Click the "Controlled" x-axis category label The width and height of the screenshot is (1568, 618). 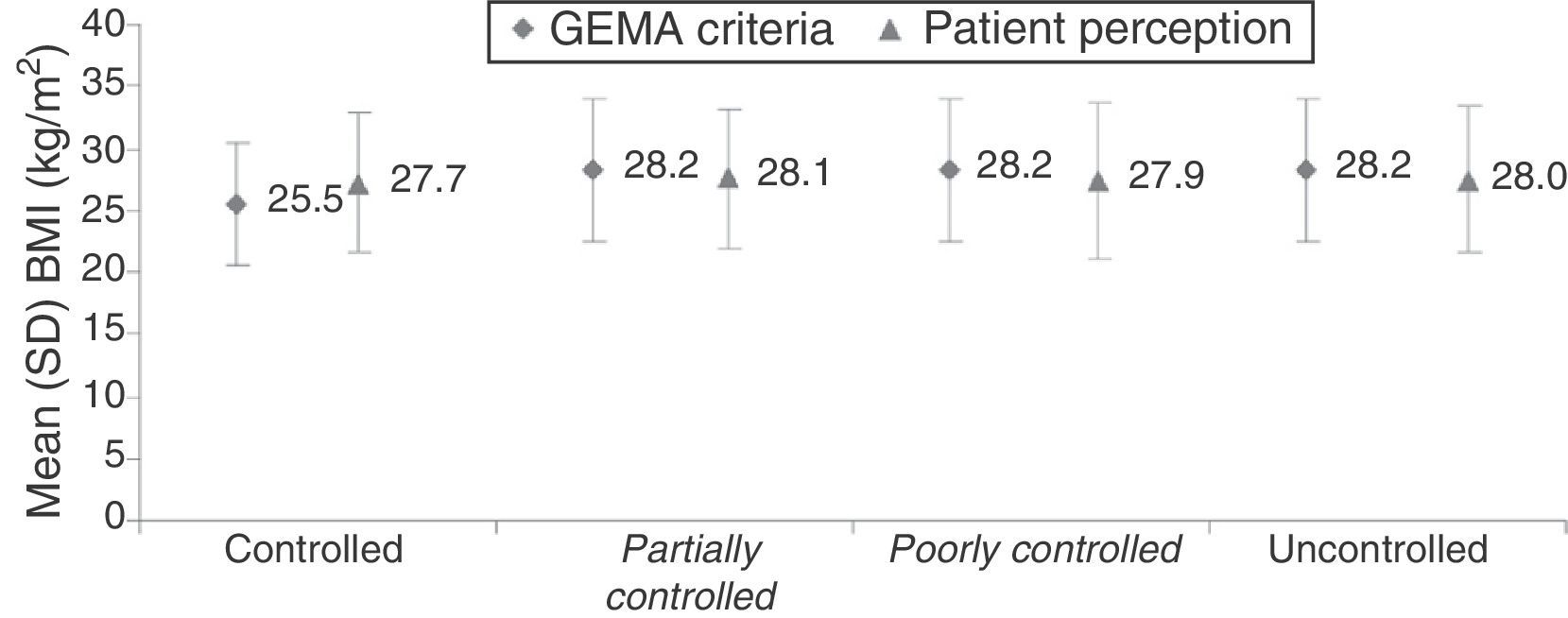coord(313,549)
